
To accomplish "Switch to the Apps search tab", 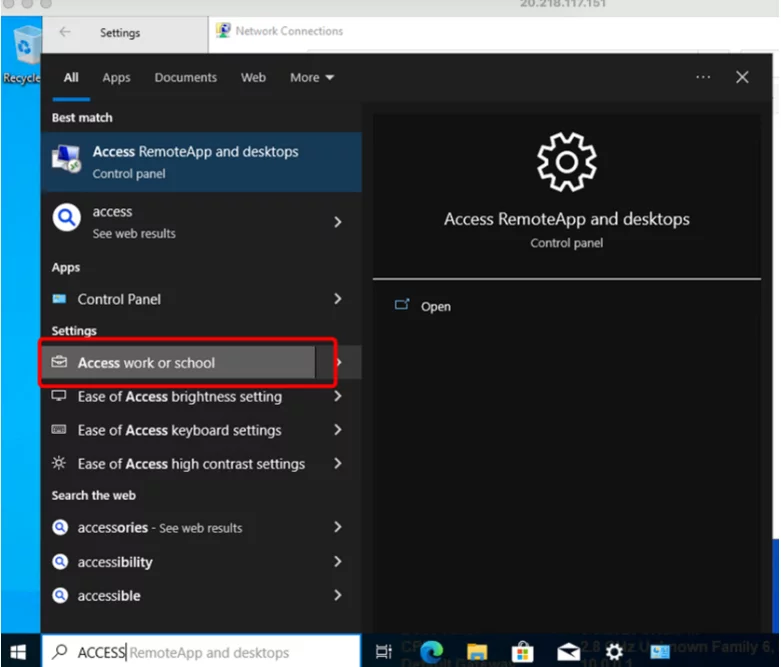I will 117,78.
